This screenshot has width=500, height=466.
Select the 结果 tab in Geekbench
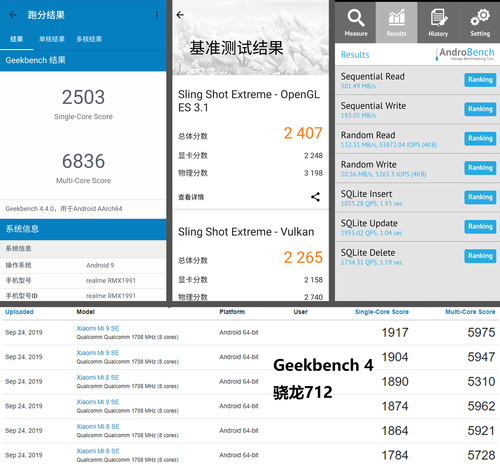pos(17,39)
